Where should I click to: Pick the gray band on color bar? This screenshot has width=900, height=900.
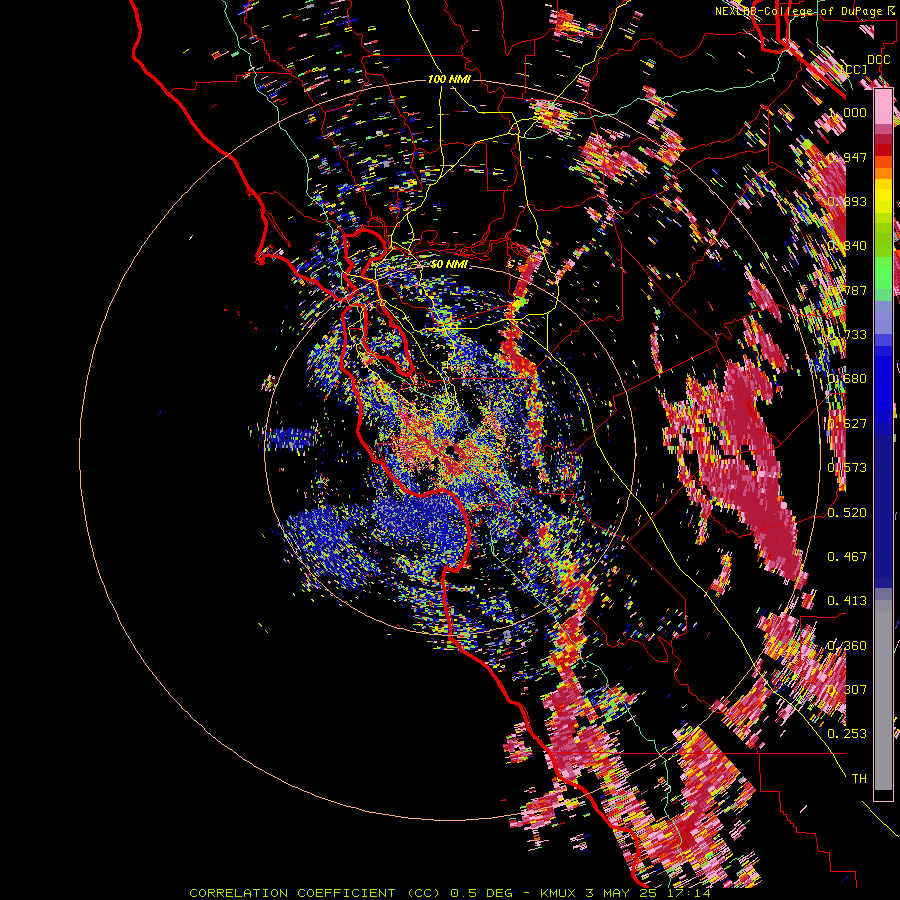click(883, 695)
